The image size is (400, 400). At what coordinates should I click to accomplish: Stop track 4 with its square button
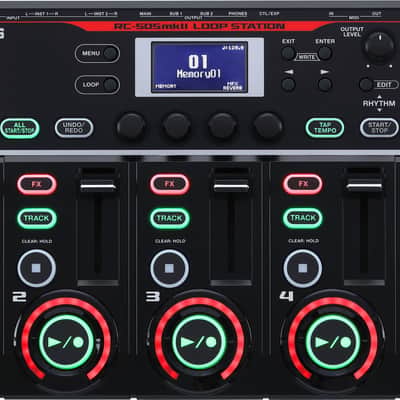(303, 268)
